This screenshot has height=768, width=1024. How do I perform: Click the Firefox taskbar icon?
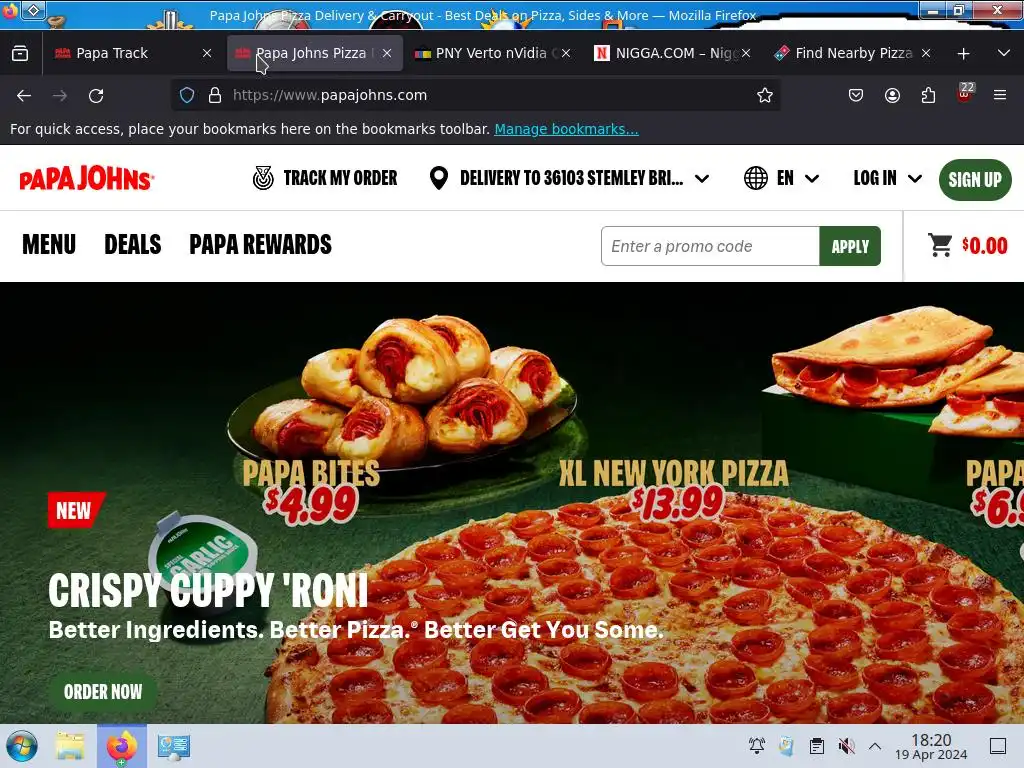(x=122, y=746)
